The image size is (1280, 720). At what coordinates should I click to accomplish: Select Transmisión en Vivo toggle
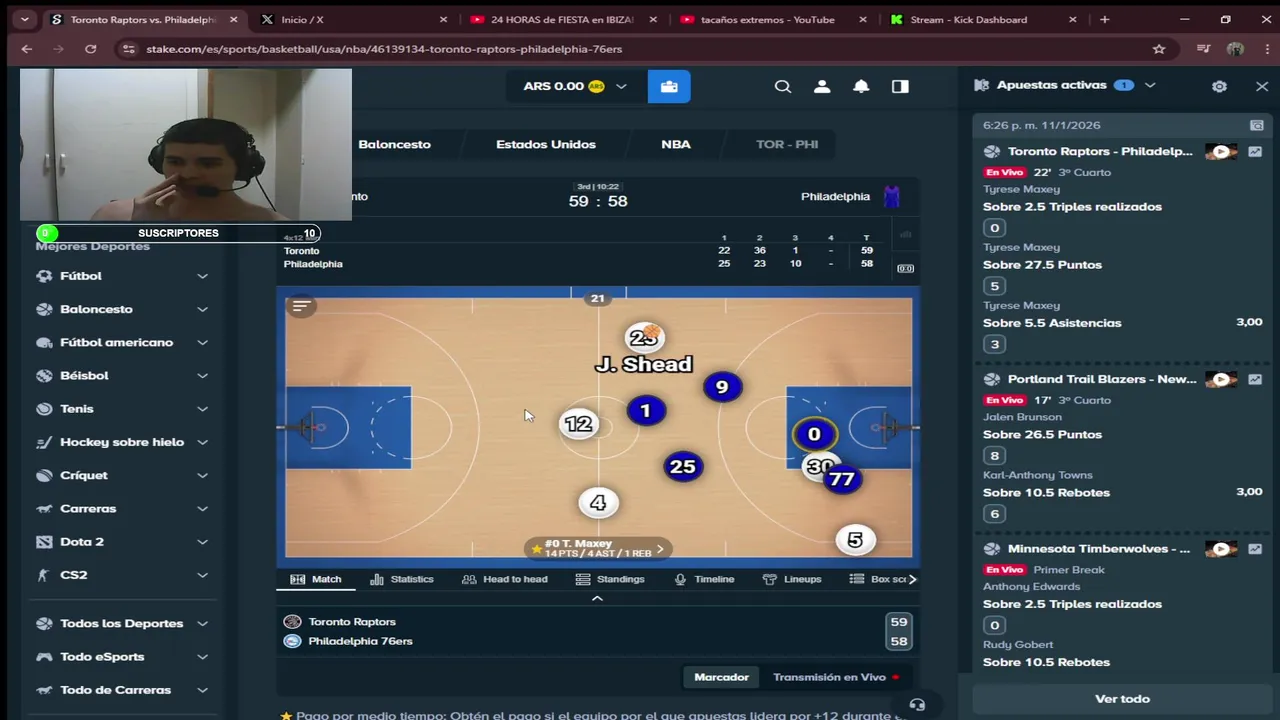[836, 677]
